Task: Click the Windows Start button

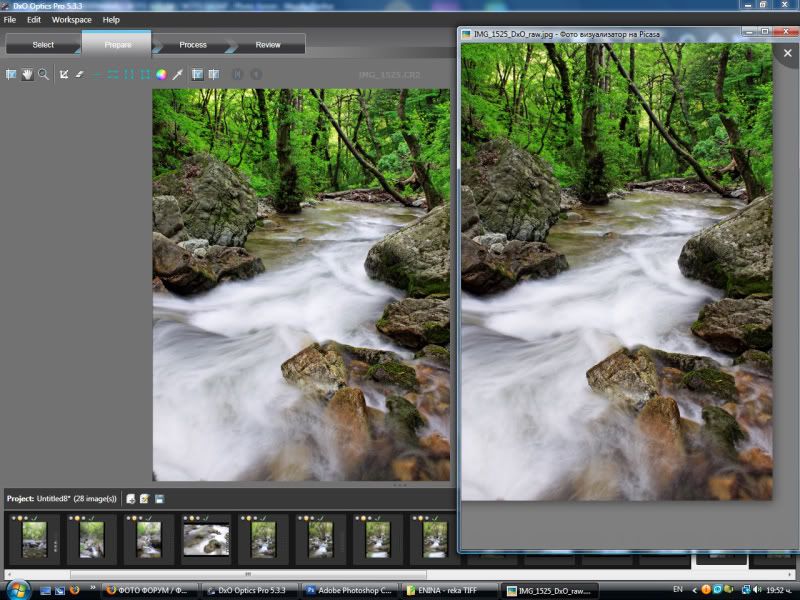Action: (18, 590)
